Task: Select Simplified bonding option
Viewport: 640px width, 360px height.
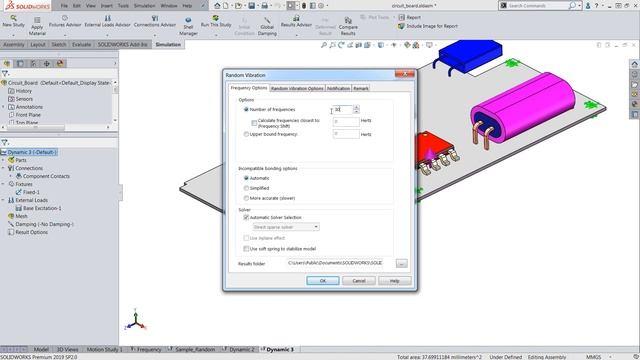Action: (246, 188)
